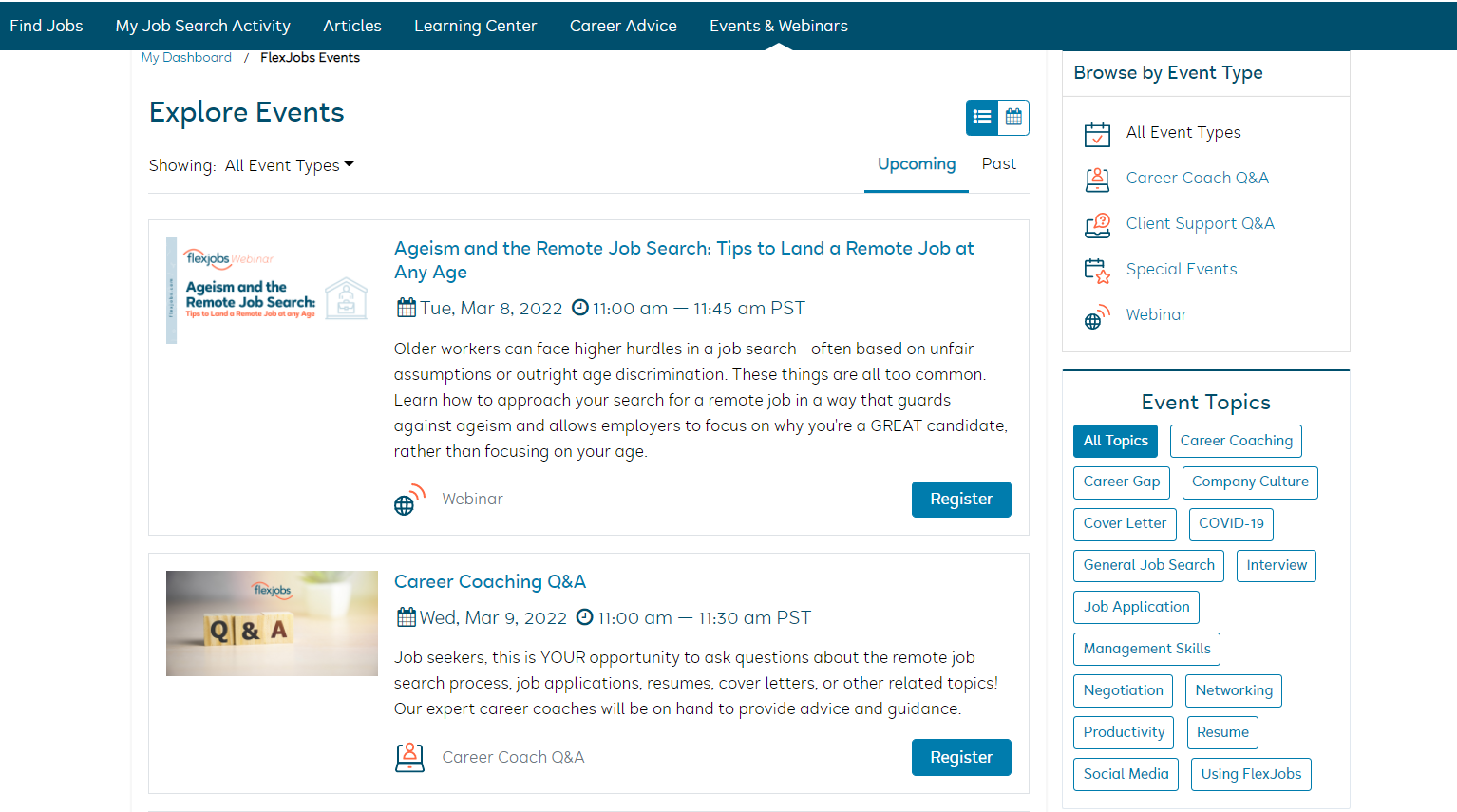
Task: Click Career Coach Q&A label in event card
Action: [x=513, y=757]
